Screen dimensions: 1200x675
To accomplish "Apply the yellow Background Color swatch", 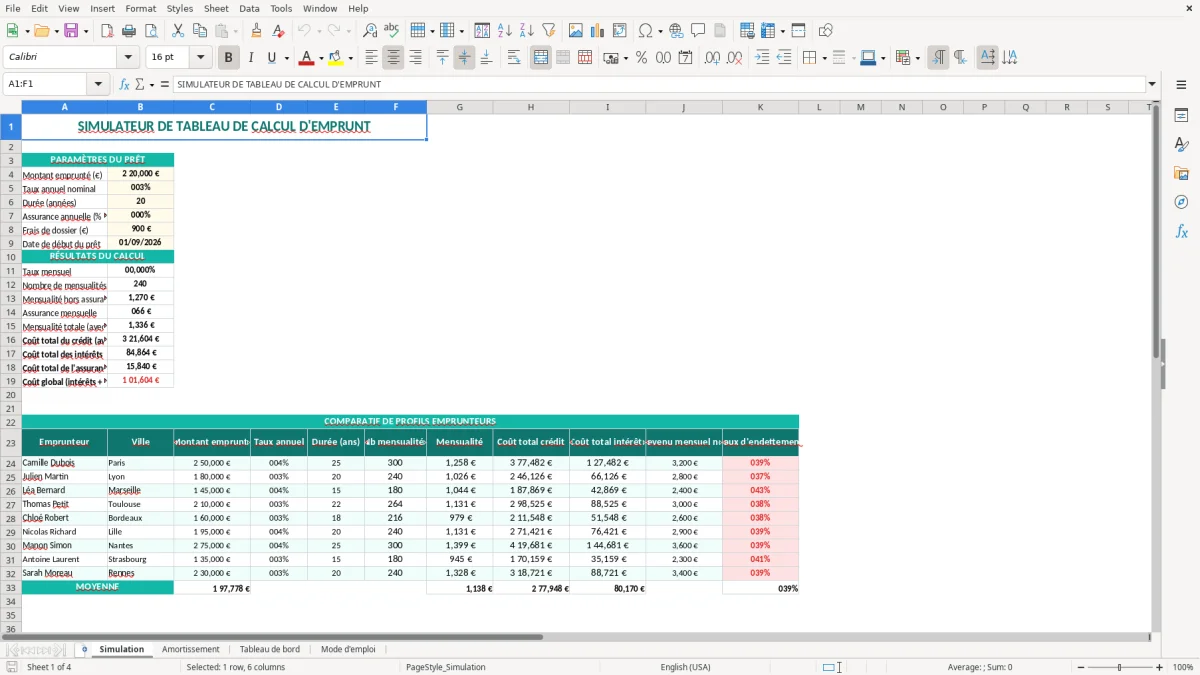I will click(335, 58).
